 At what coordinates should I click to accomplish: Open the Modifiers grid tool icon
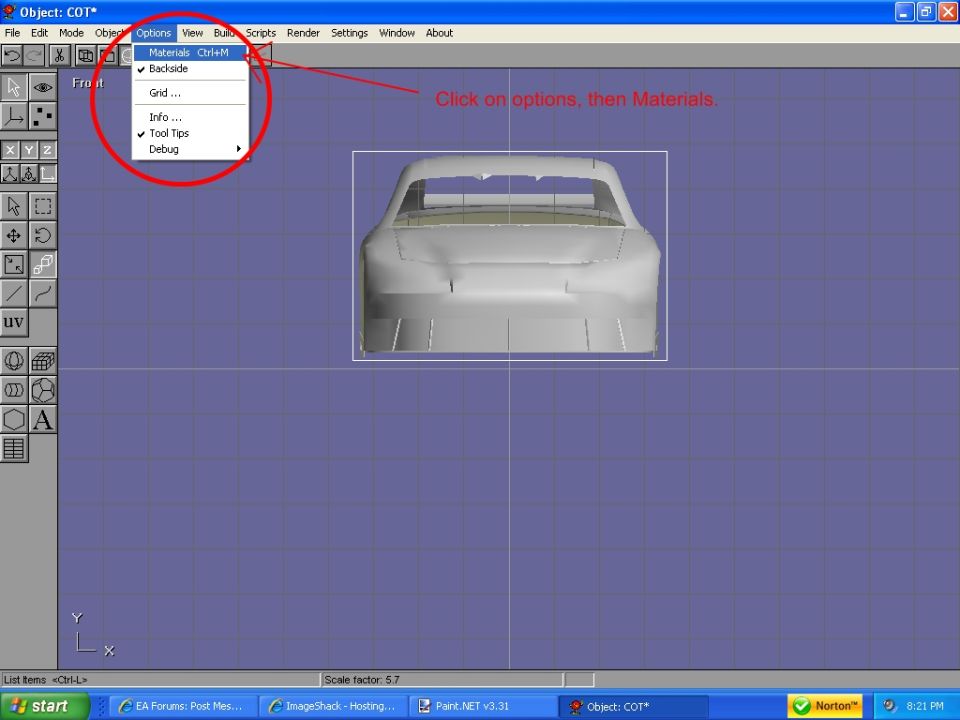pos(13,449)
